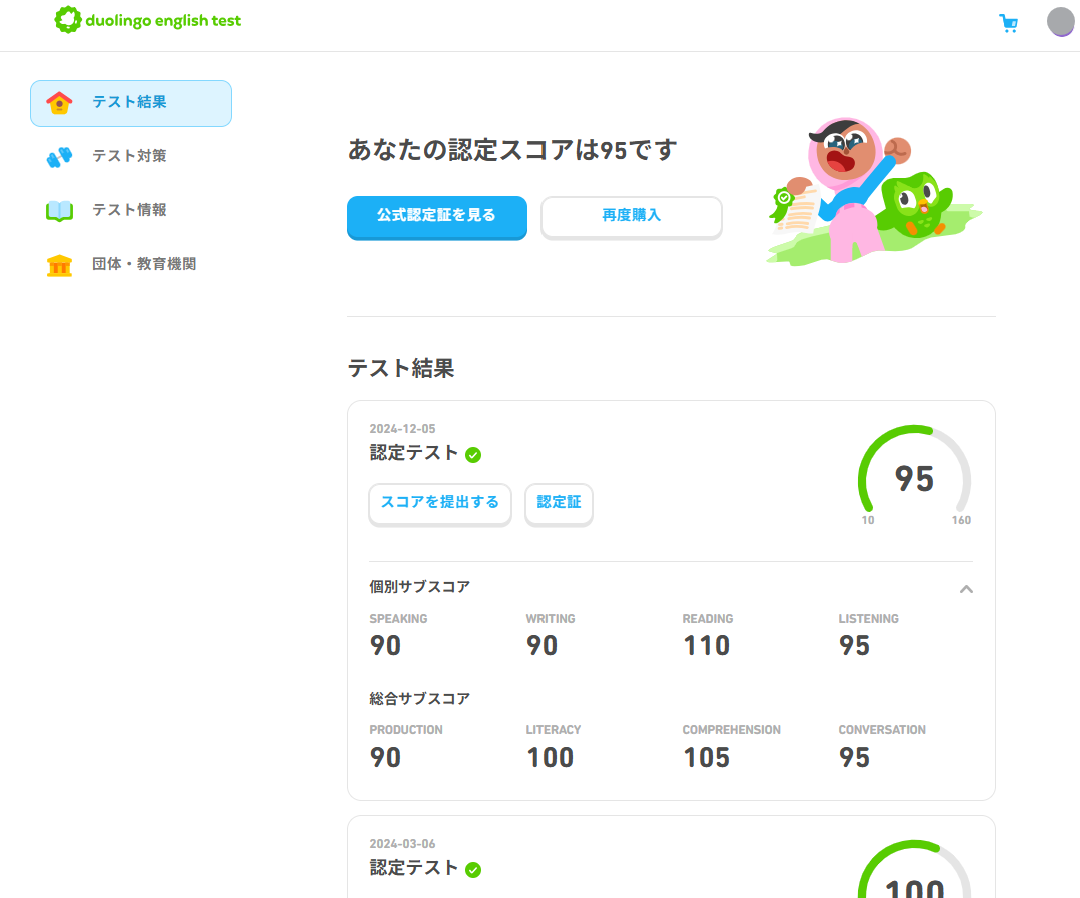Image resolution: width=1080 pixels, height=898 pixels.
Task: Click the SPEAKING subscore label
Action: [398, 618]
